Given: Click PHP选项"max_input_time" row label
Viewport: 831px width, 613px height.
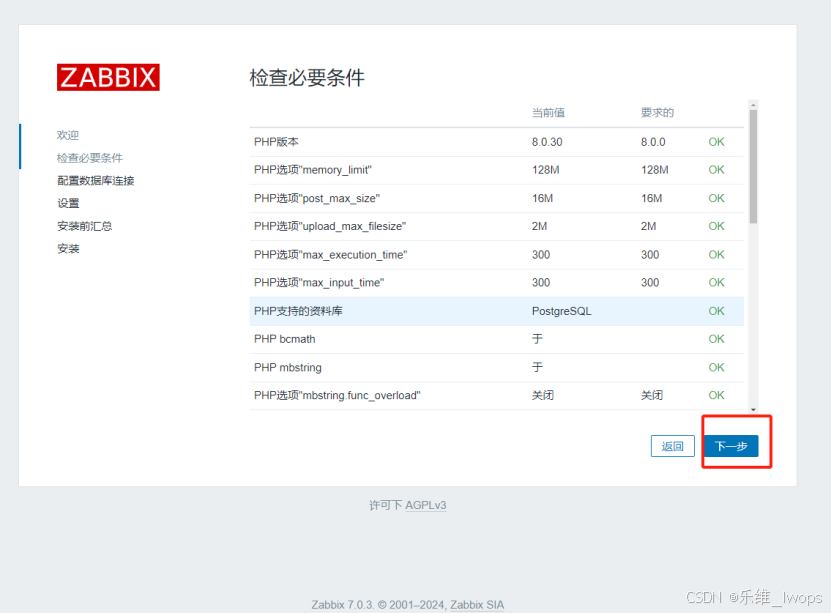Looking at the screenshot, I should [x=319, y=283].
